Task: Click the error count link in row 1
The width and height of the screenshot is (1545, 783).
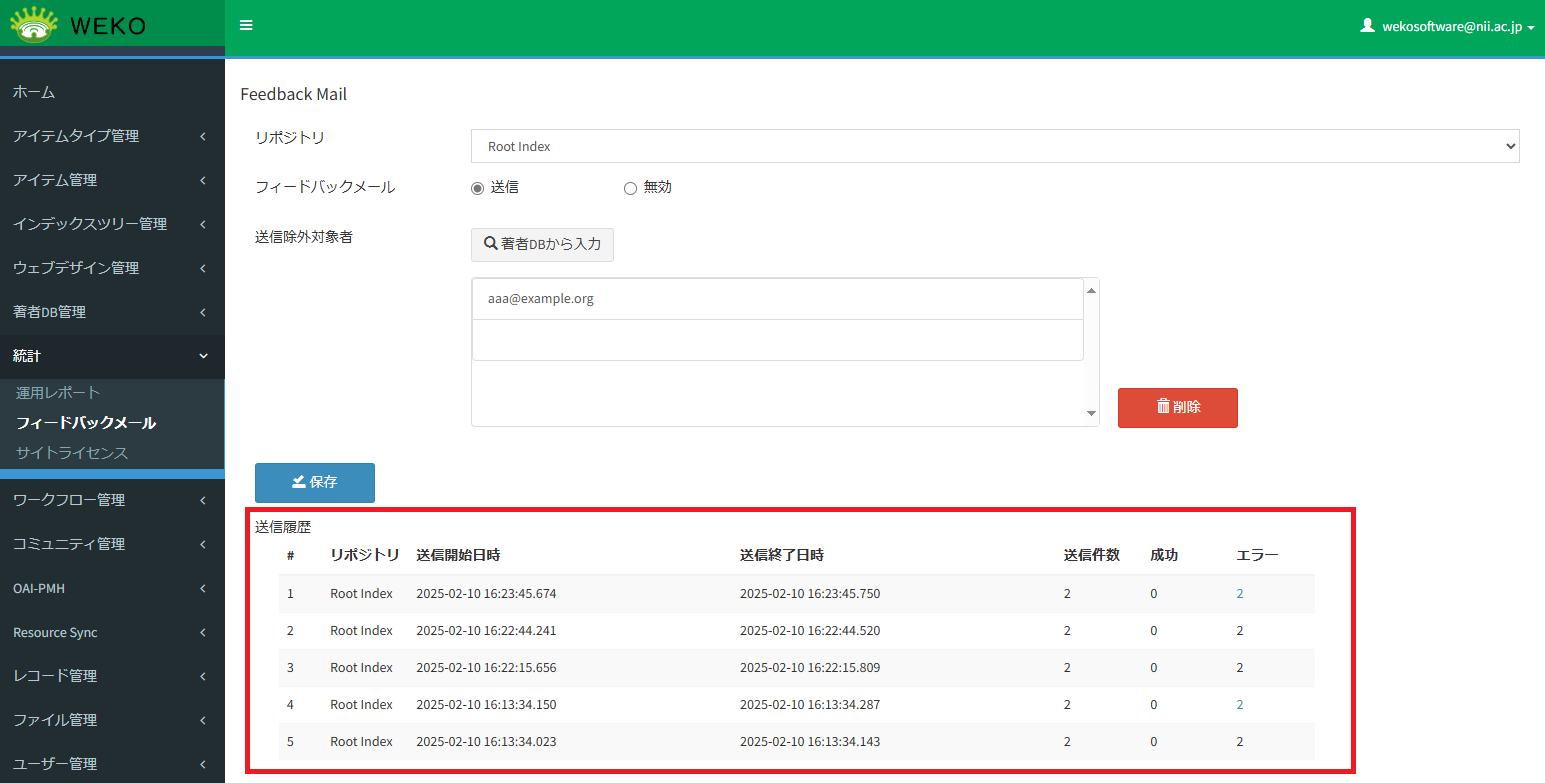Action: tap(1240, 594)
